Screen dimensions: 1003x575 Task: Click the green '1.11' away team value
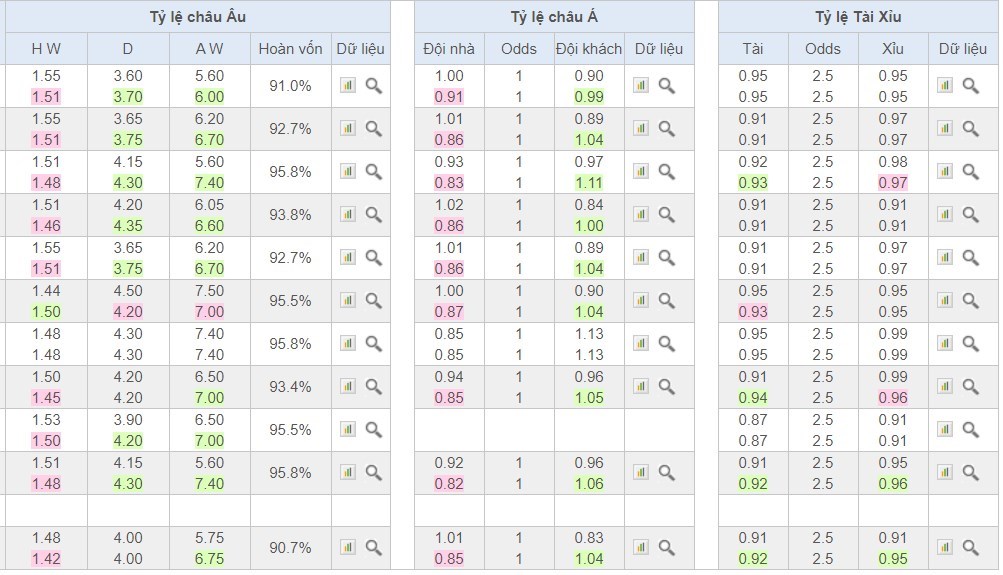point(588,183)
